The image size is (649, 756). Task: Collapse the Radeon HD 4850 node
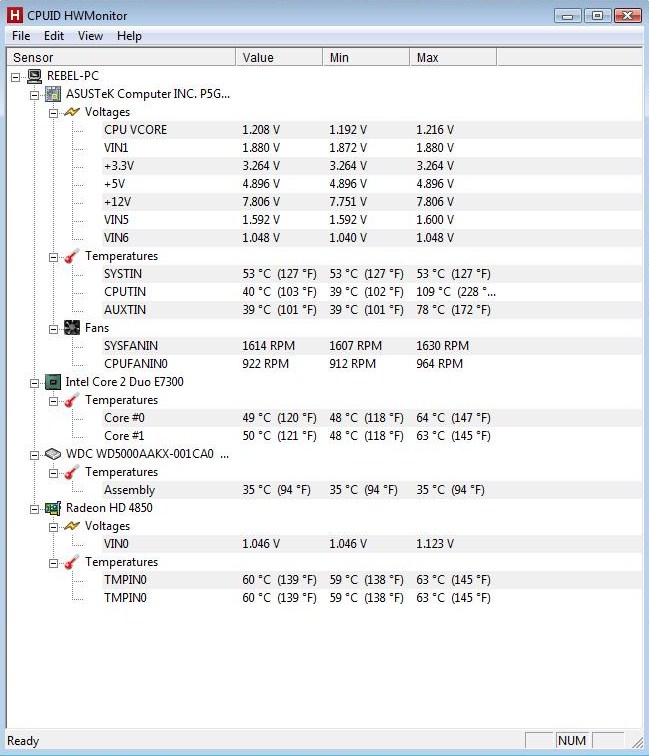tap(35, 509)
